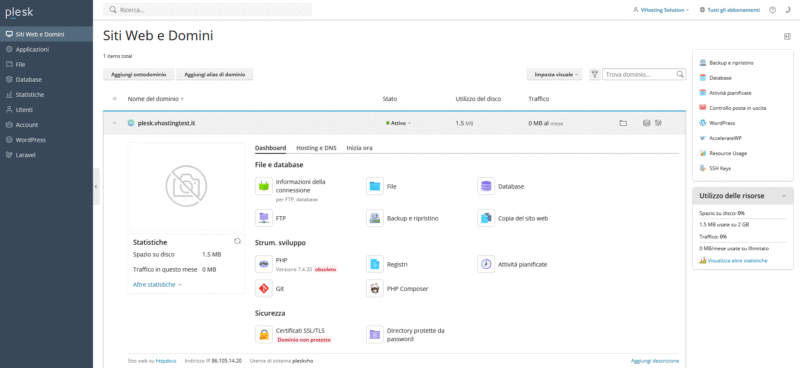
Task: Open the VHosting Solution user menu
Action: click(x=661, y=10)
